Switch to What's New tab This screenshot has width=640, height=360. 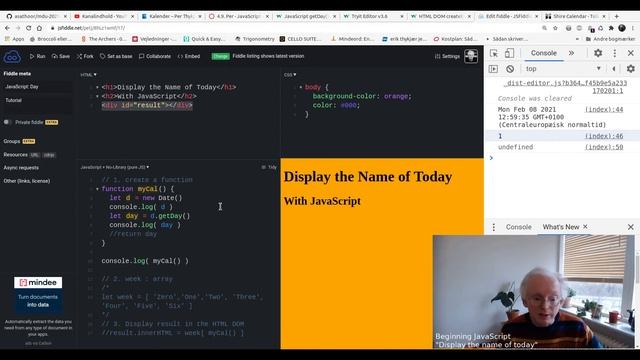pyautogui.click(x=560, y=227)
